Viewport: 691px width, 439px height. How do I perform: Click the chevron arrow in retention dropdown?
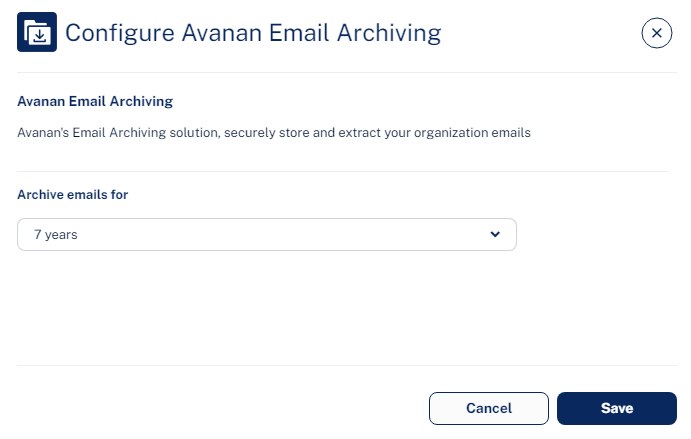point(495,234)
